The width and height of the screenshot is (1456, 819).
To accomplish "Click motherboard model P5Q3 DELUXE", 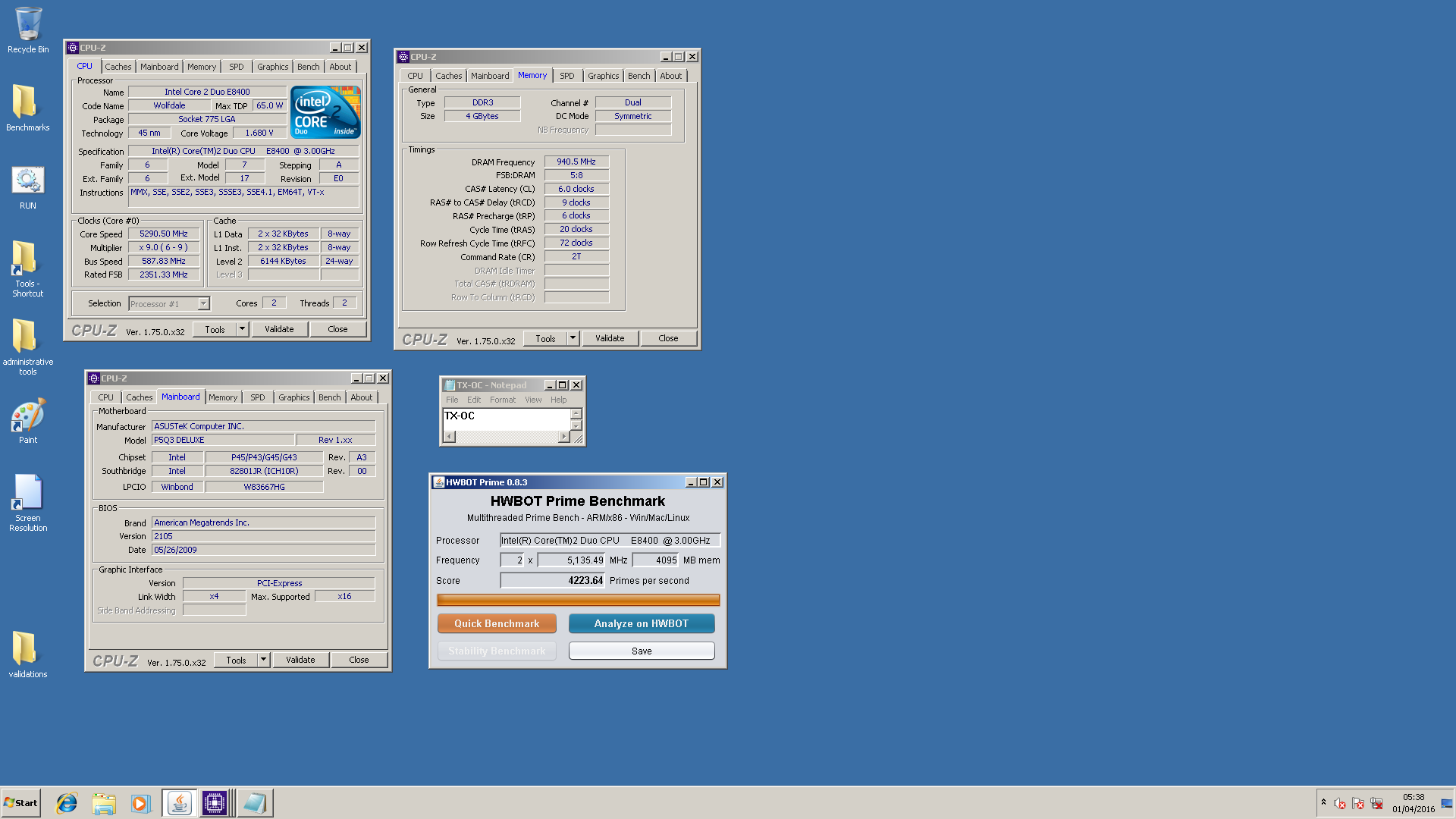I will (223, 440).
